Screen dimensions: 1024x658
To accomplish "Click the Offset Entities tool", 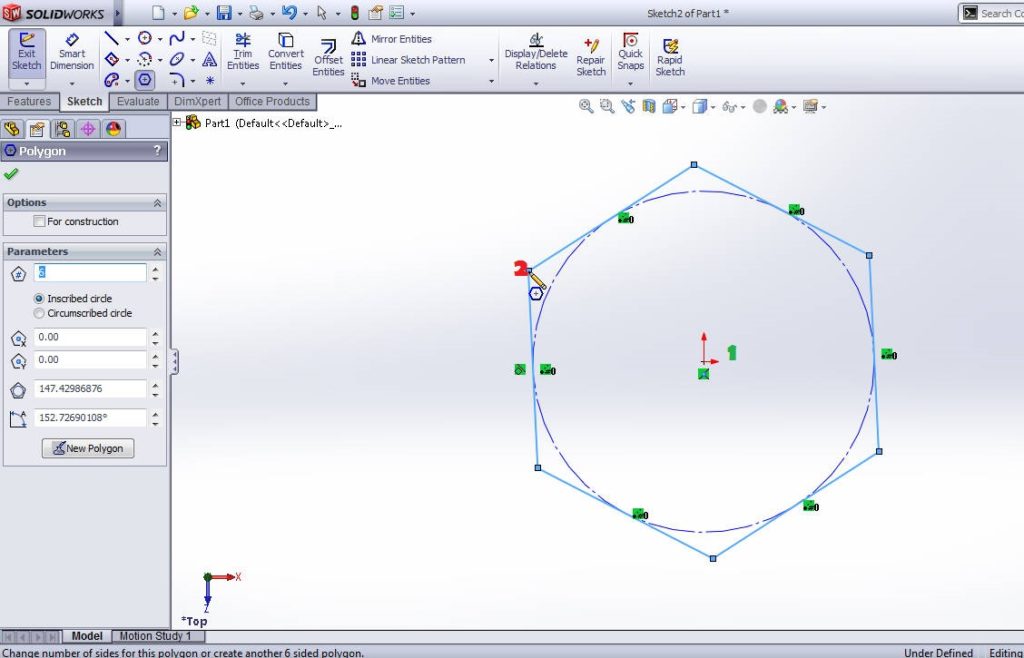I will [x=328, y=57].
